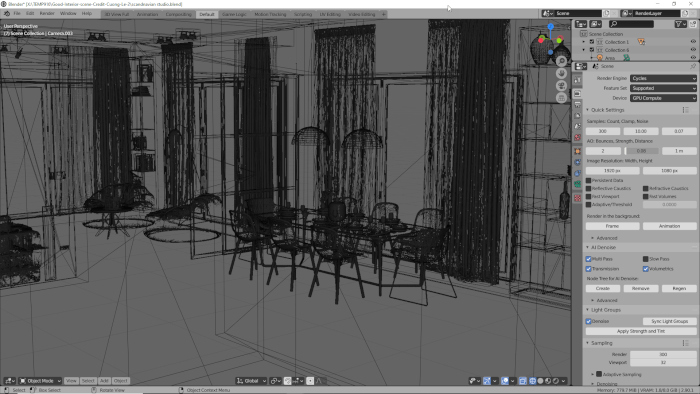Click the Frame render button
This screenshot has width=700, height=394.
[612, 226]
